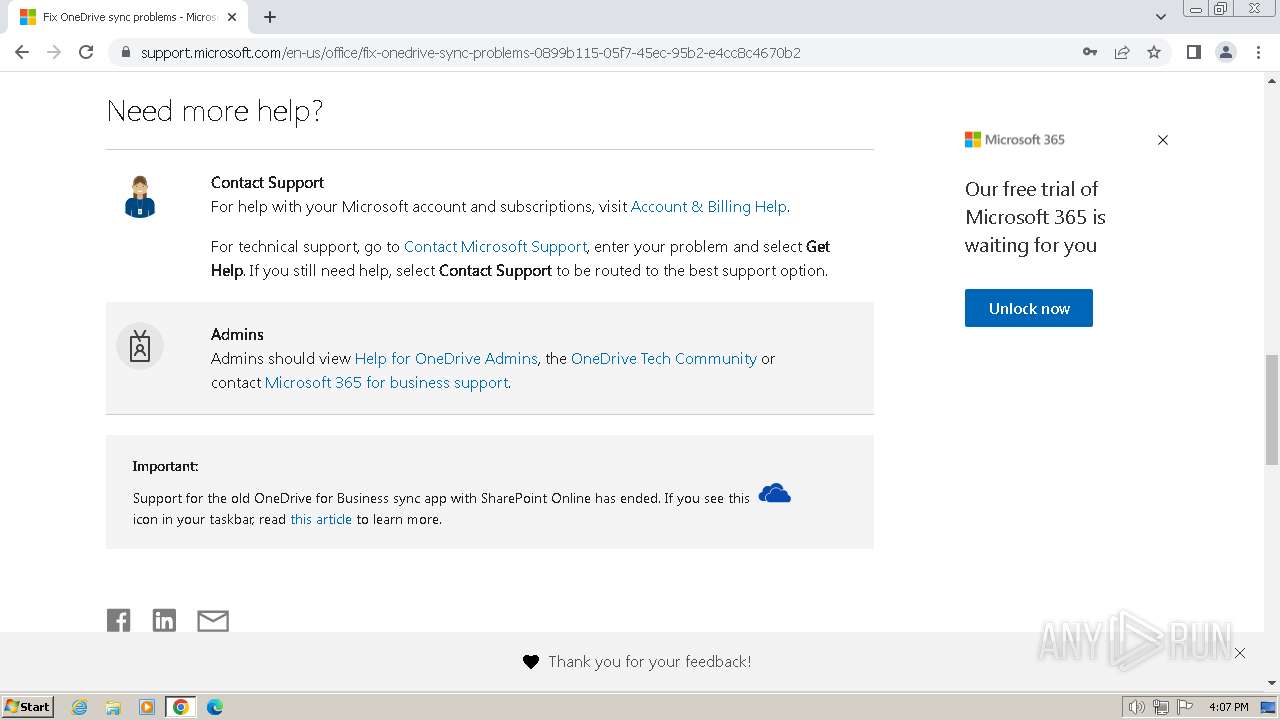Viewport: 1280px width, 720px height.
Task: Click the Contact Support person icon
Action: 140,197
